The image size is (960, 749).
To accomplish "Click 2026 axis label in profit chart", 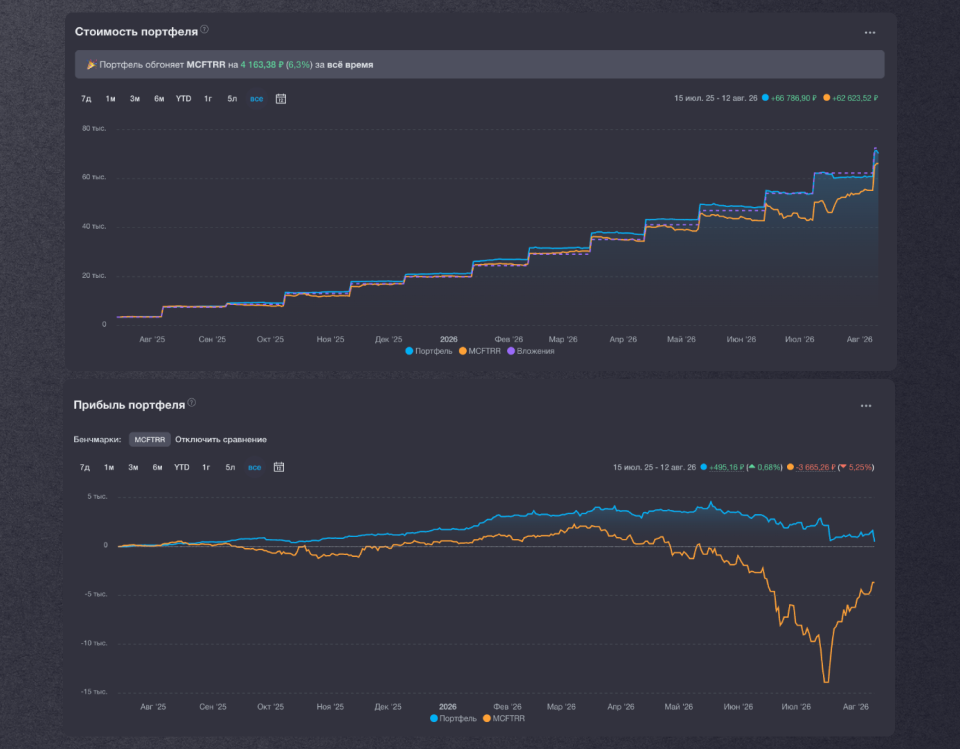I will (448, 707).
